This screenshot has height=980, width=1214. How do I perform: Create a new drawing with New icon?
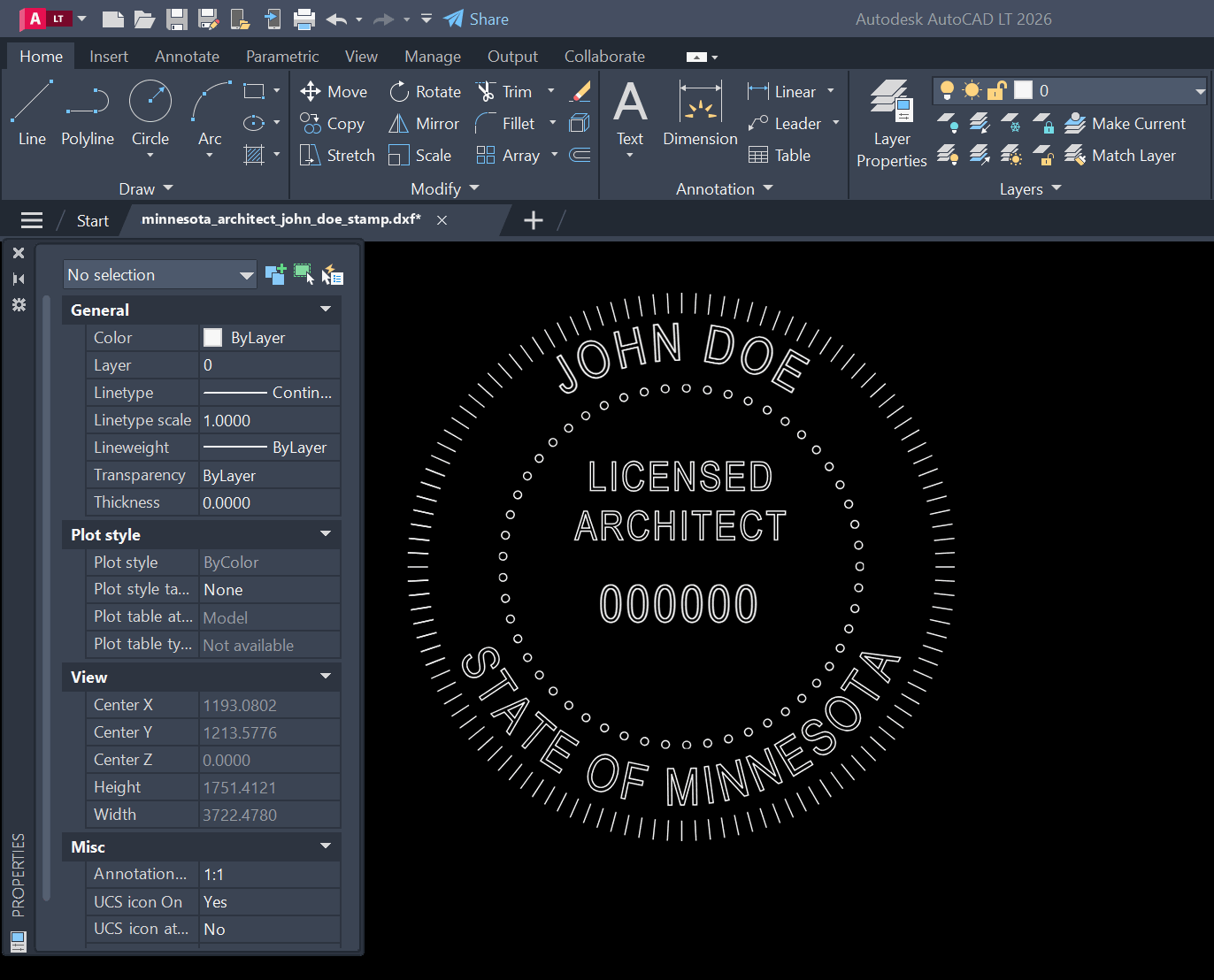pyautogui.click(x=112, y=19)
